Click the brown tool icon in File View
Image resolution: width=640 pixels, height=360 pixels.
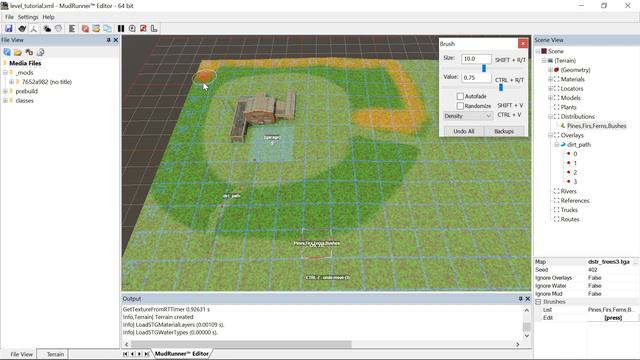[x=29, y=52]
